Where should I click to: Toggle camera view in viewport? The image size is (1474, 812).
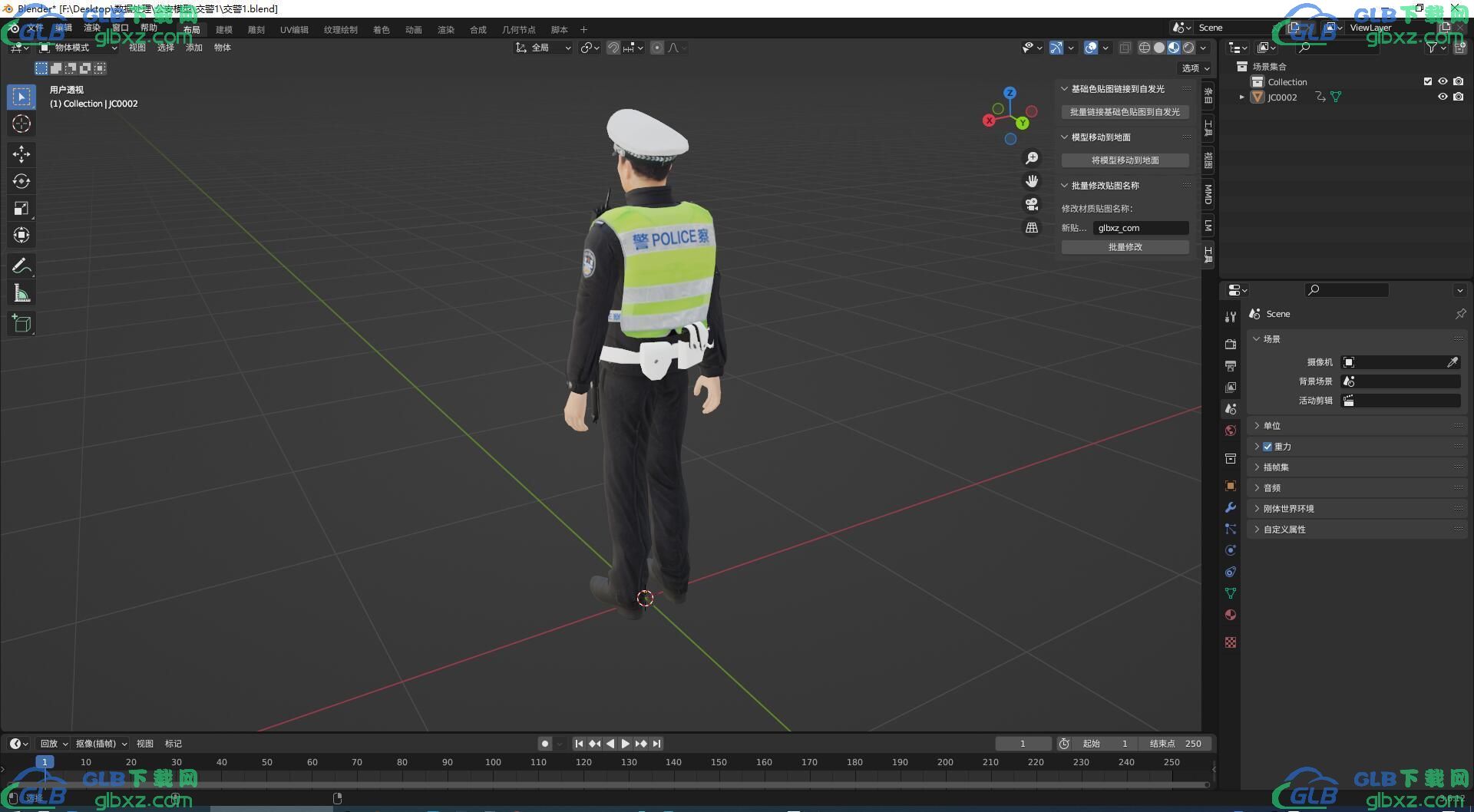click(x=1032, y=204)
